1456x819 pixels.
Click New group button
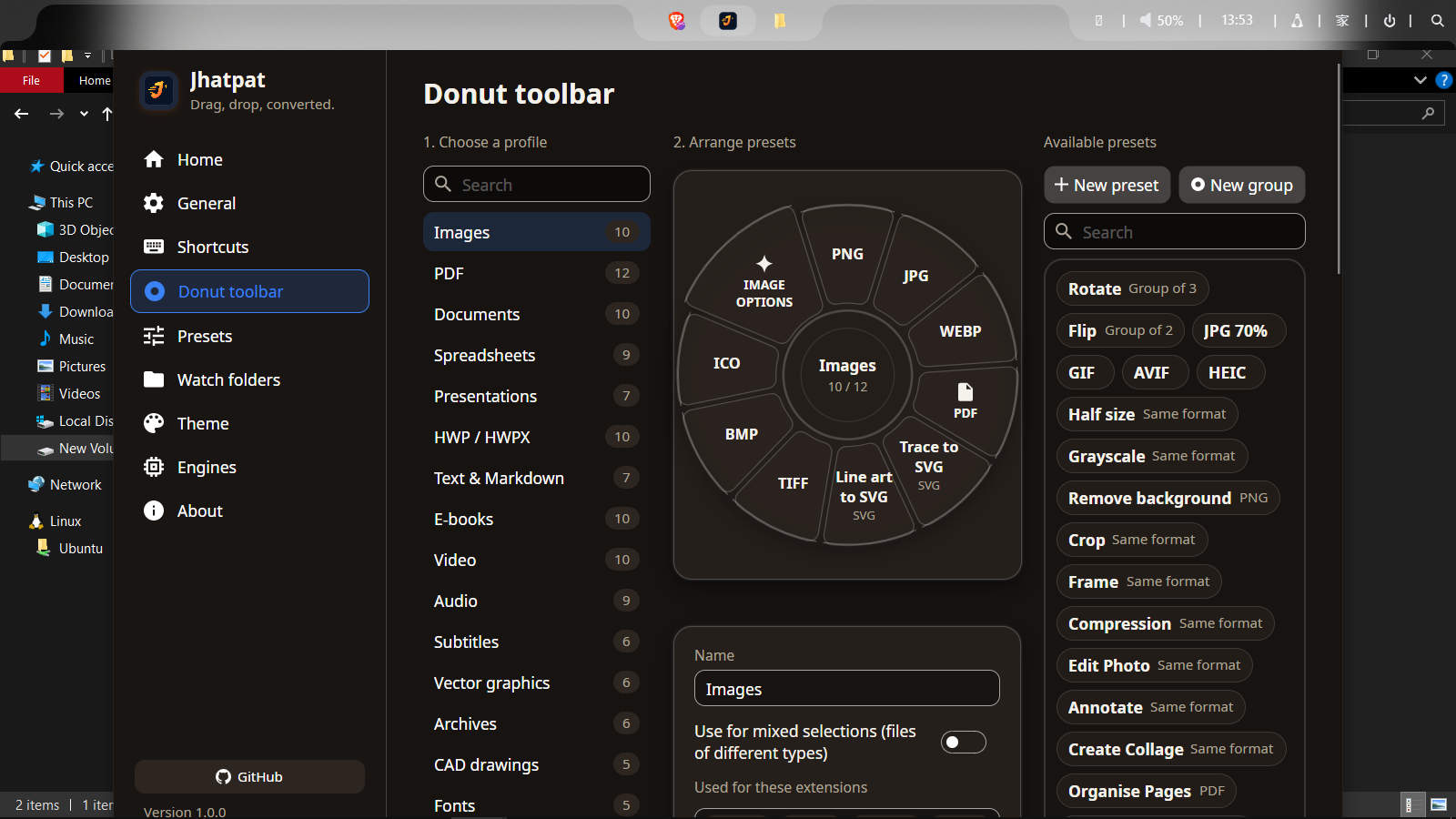tap(1241, 185)
